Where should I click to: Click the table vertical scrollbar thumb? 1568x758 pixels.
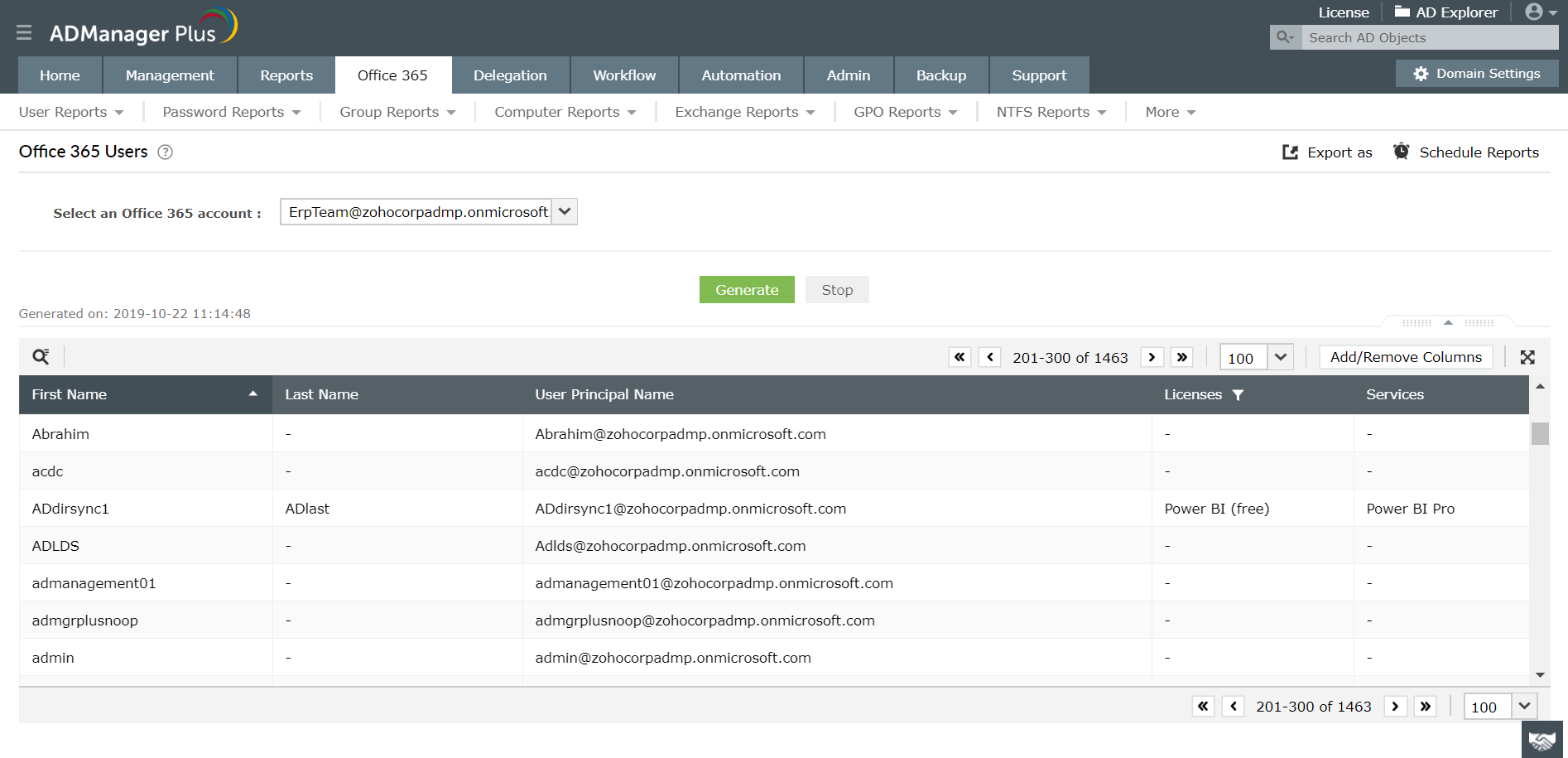(1540, 433)
